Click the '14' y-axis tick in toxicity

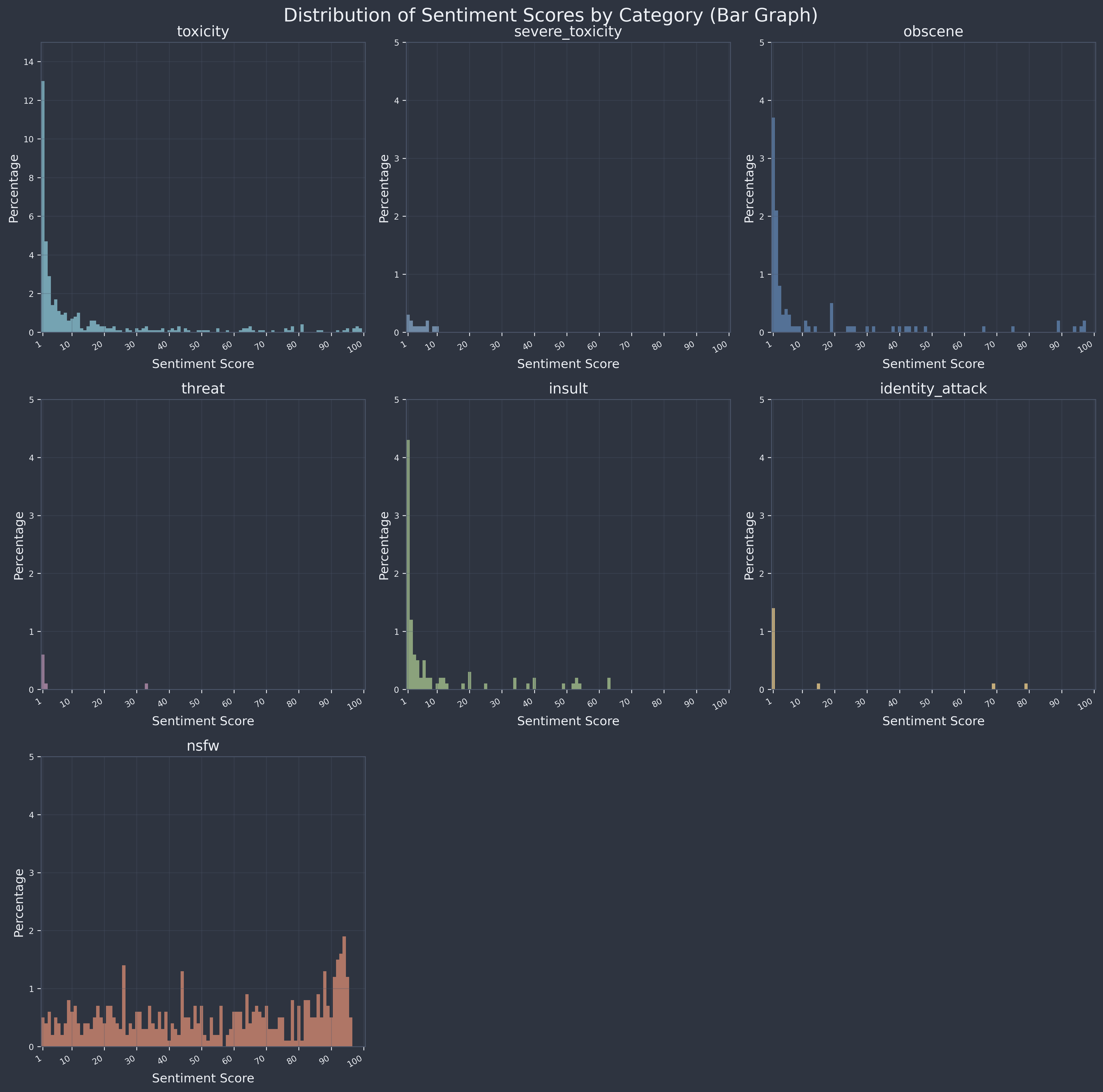29,62
